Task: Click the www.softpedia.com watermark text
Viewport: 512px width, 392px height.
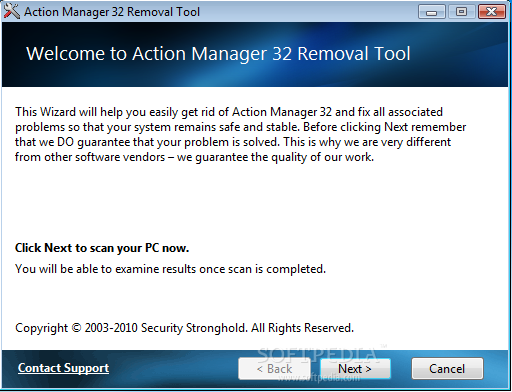Action: 319,378
